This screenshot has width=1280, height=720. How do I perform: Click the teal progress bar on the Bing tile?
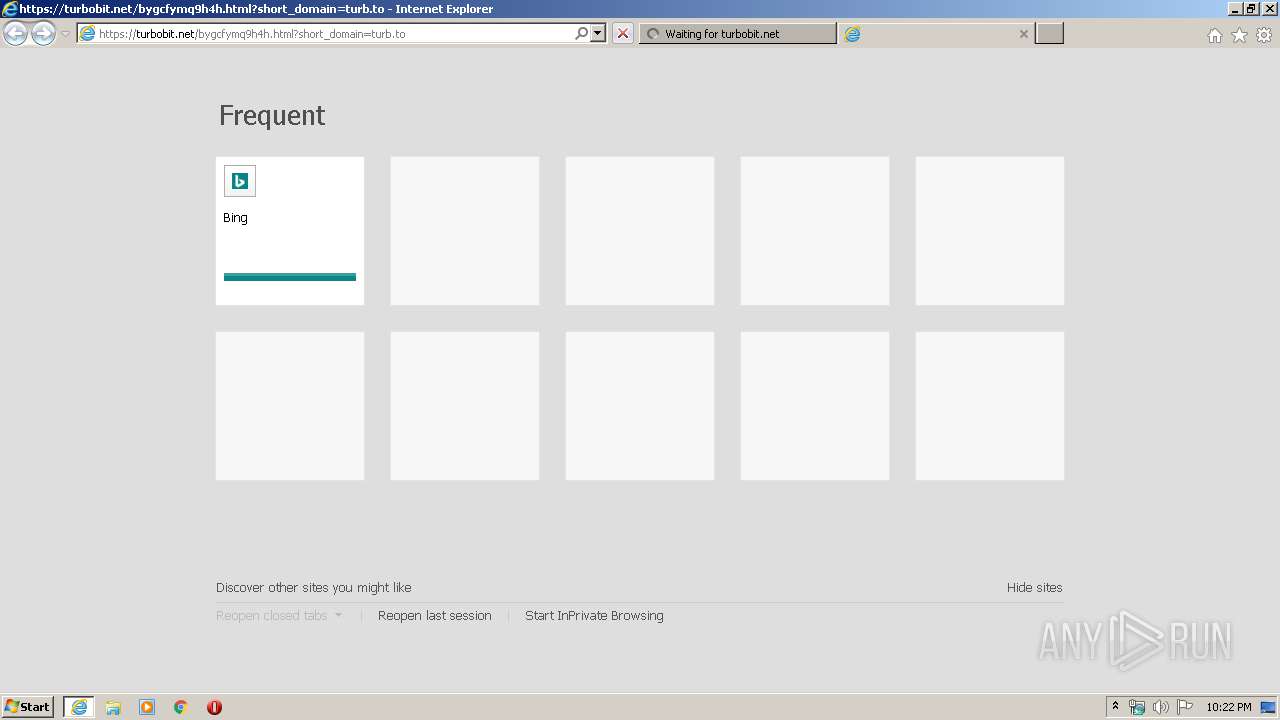coord(290,277)
